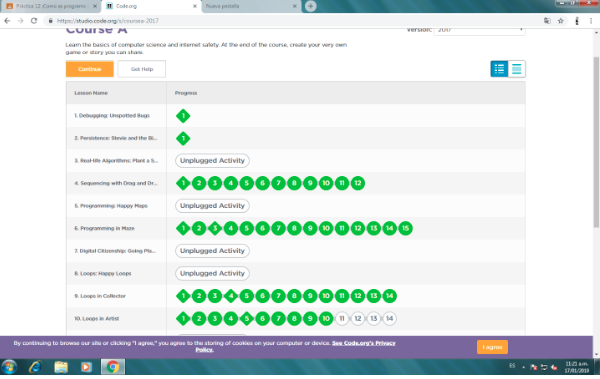Open level 1 diamond of Sequencing lesson
Viewport: 600px width, 379px height.
[183, 183]
